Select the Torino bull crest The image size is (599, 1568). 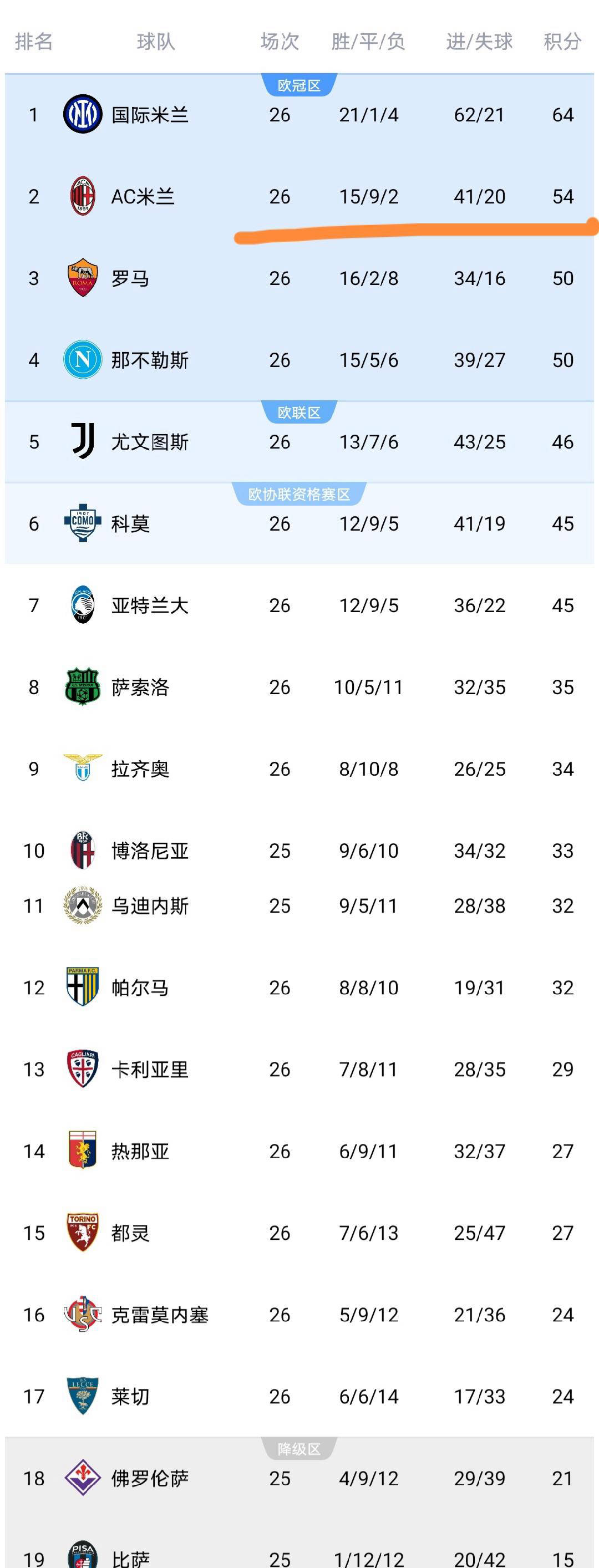pyautogui.click(x=83, y=1233)
